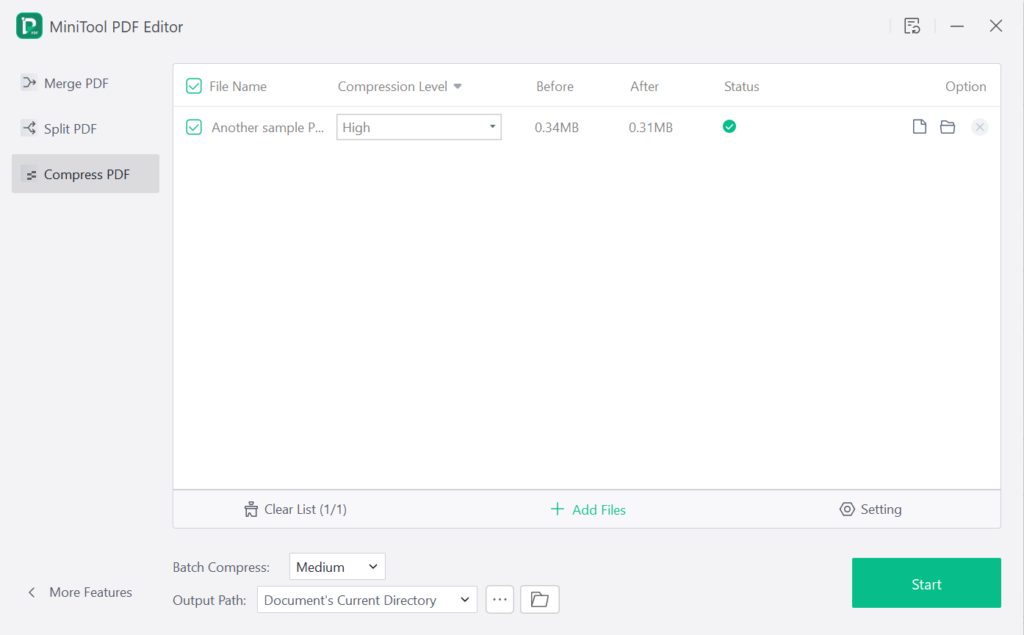This screenshot has width=1024, height=635.
Task: Open compressed file via document icon
Action: coord(920,127)
